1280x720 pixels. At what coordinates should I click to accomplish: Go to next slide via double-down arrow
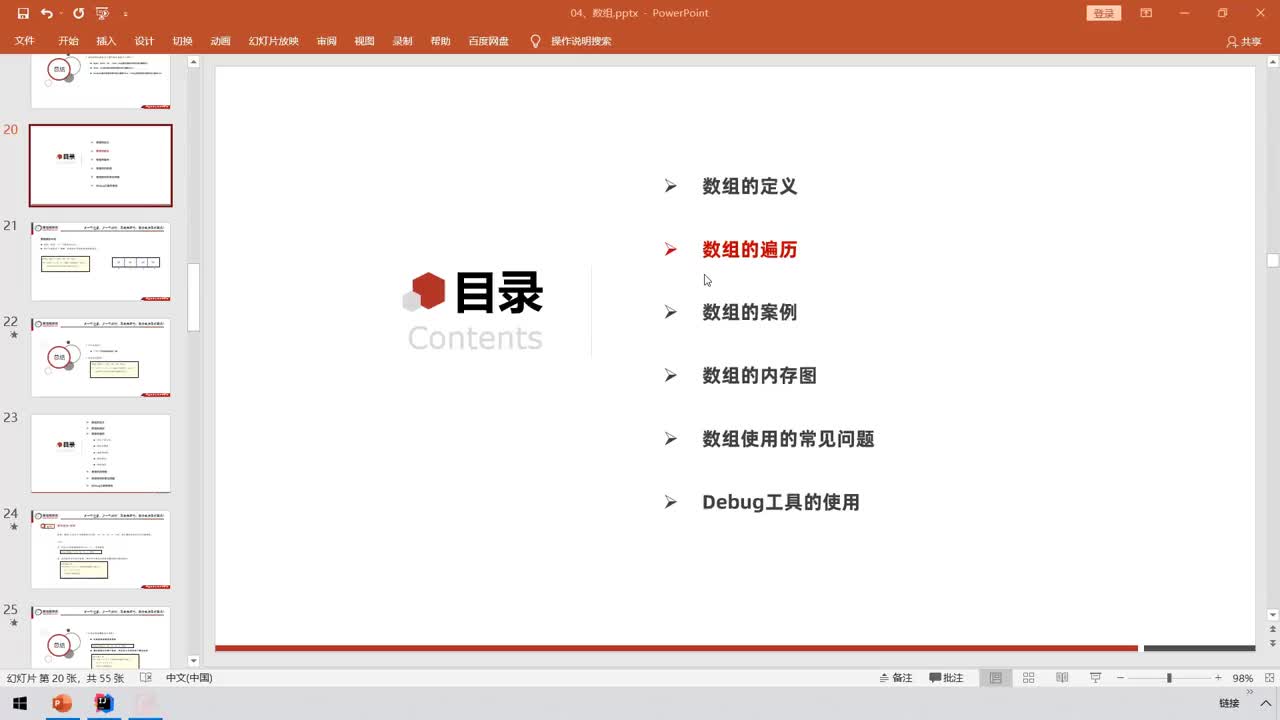[1273, 643]
